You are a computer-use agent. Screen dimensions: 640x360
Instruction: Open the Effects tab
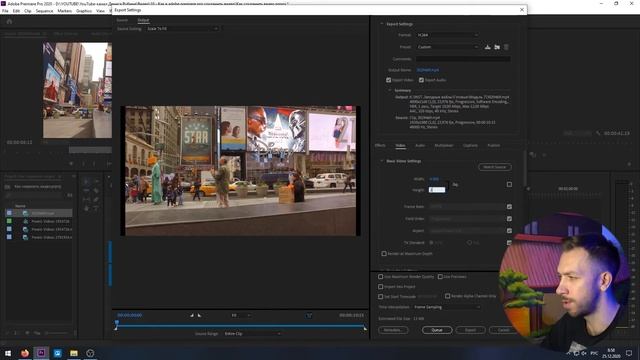380,145
